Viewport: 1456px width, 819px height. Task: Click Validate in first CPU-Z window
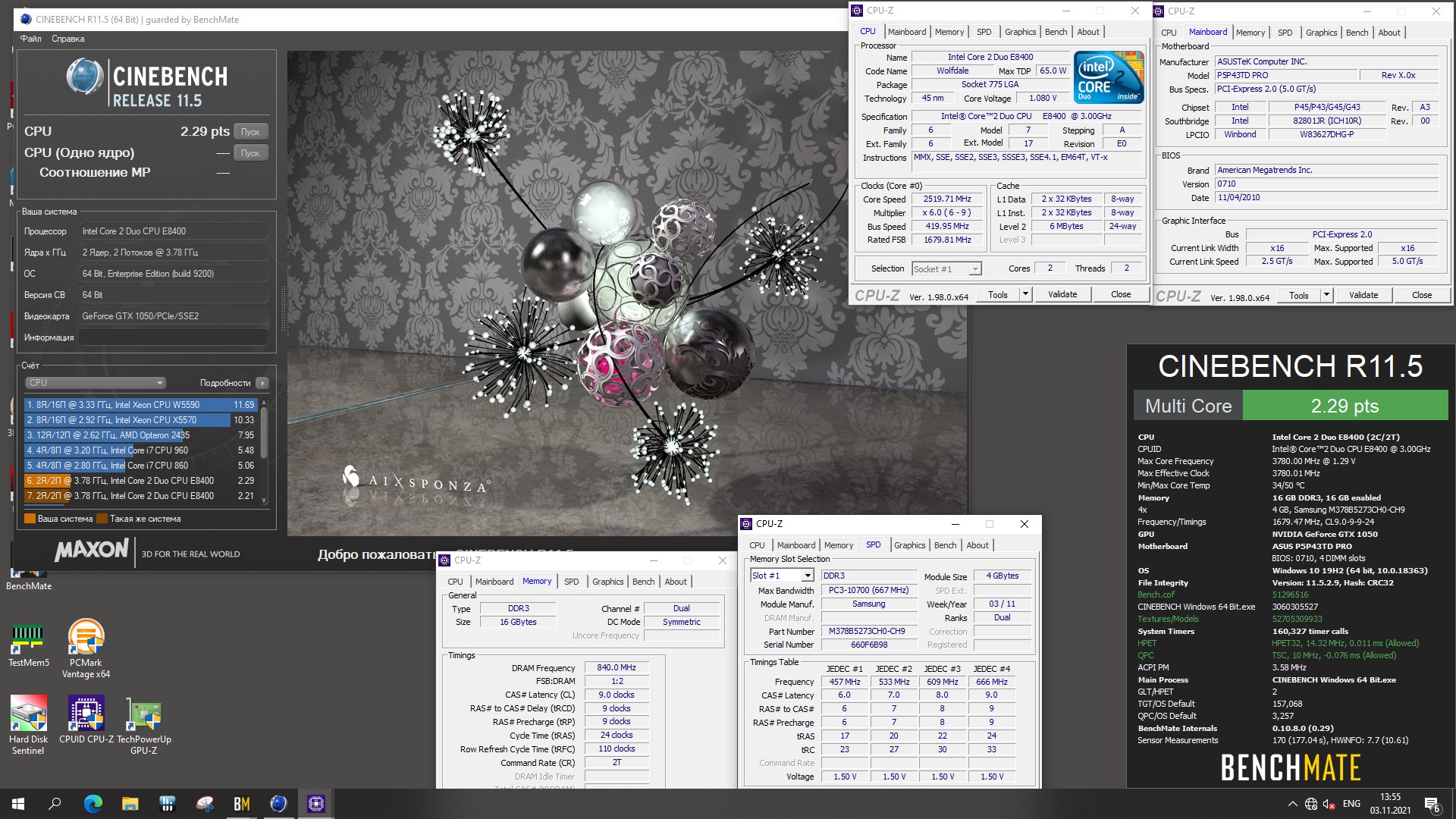[1062, 295]
